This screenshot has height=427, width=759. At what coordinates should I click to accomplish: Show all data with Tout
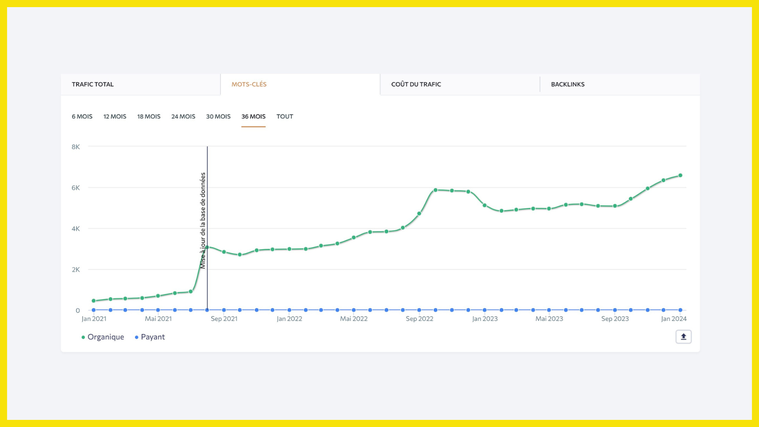click(285, 117)
